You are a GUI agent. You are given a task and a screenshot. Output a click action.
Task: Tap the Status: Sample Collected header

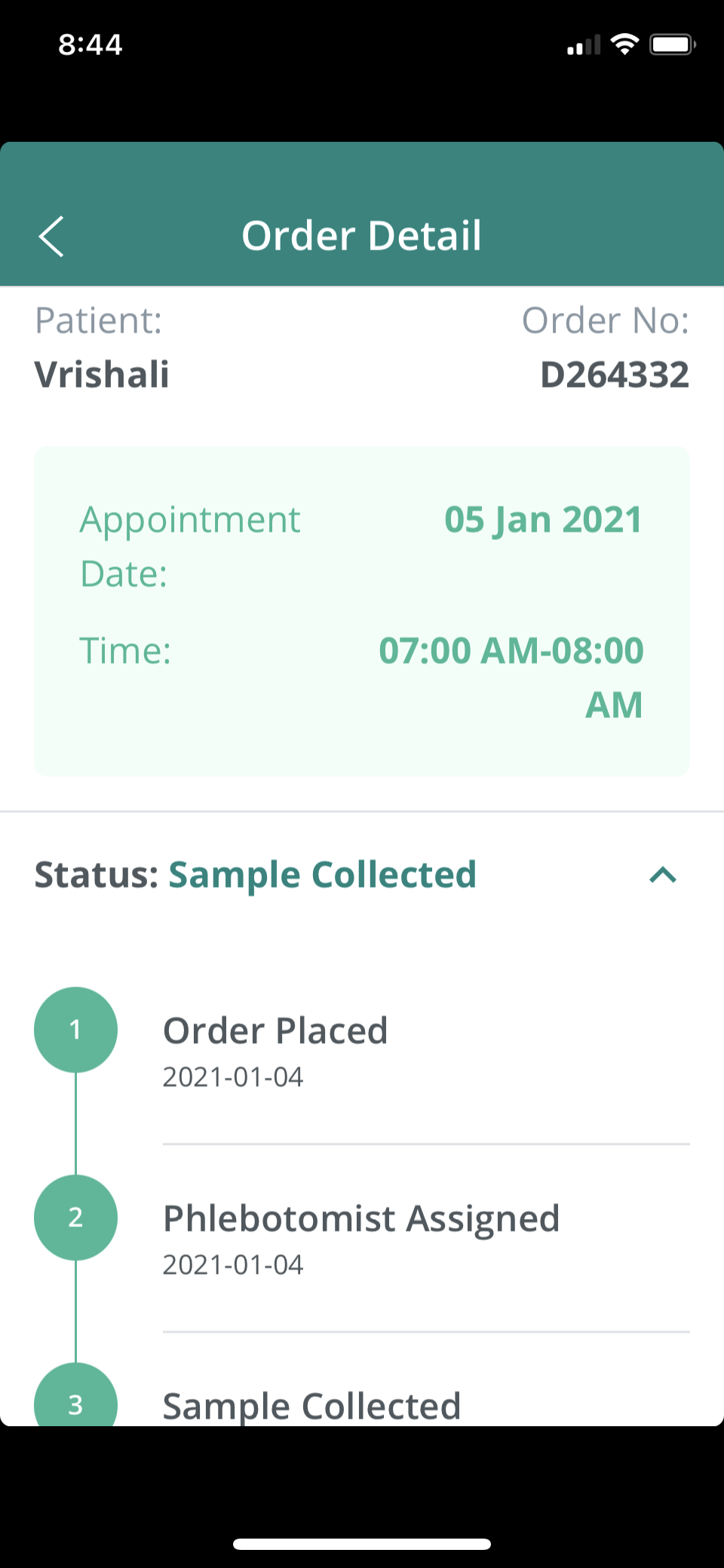(255, 875)
